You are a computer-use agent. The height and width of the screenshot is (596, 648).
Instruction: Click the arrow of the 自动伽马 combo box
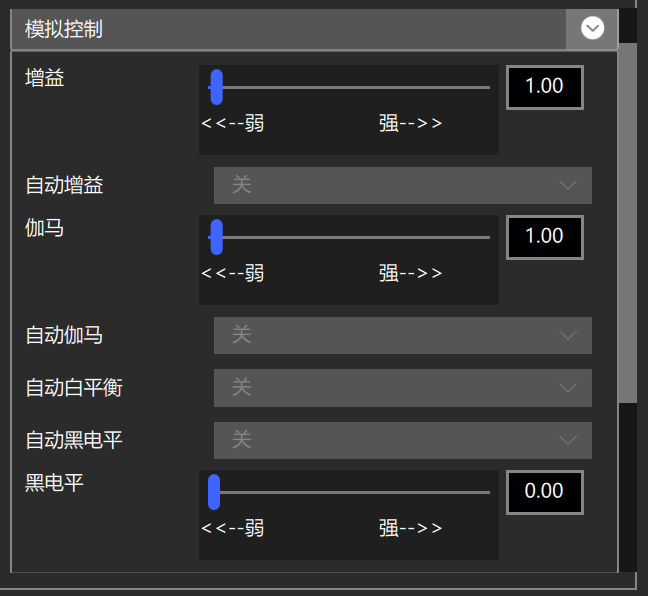pos(568,335)
